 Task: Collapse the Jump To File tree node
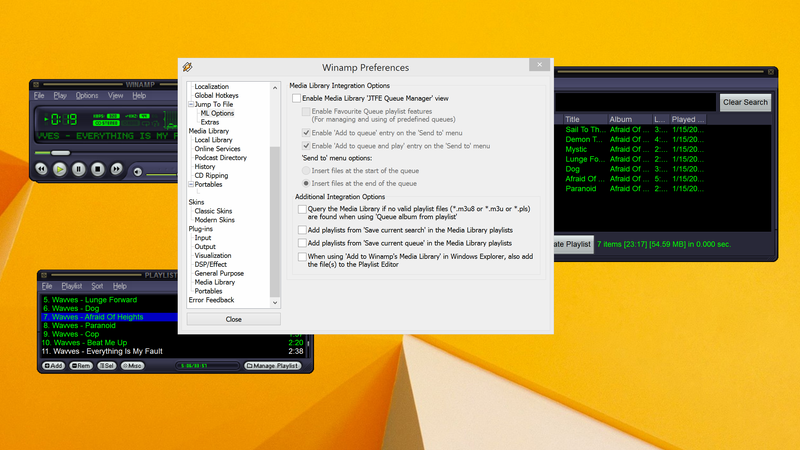click(x=191, y=104)
